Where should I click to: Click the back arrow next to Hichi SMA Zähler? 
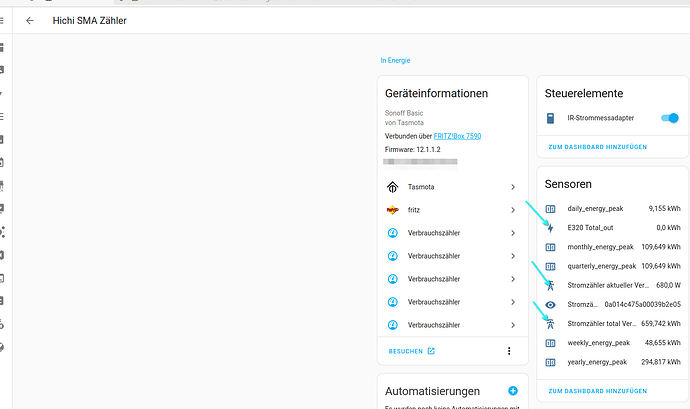coord(30,20)
